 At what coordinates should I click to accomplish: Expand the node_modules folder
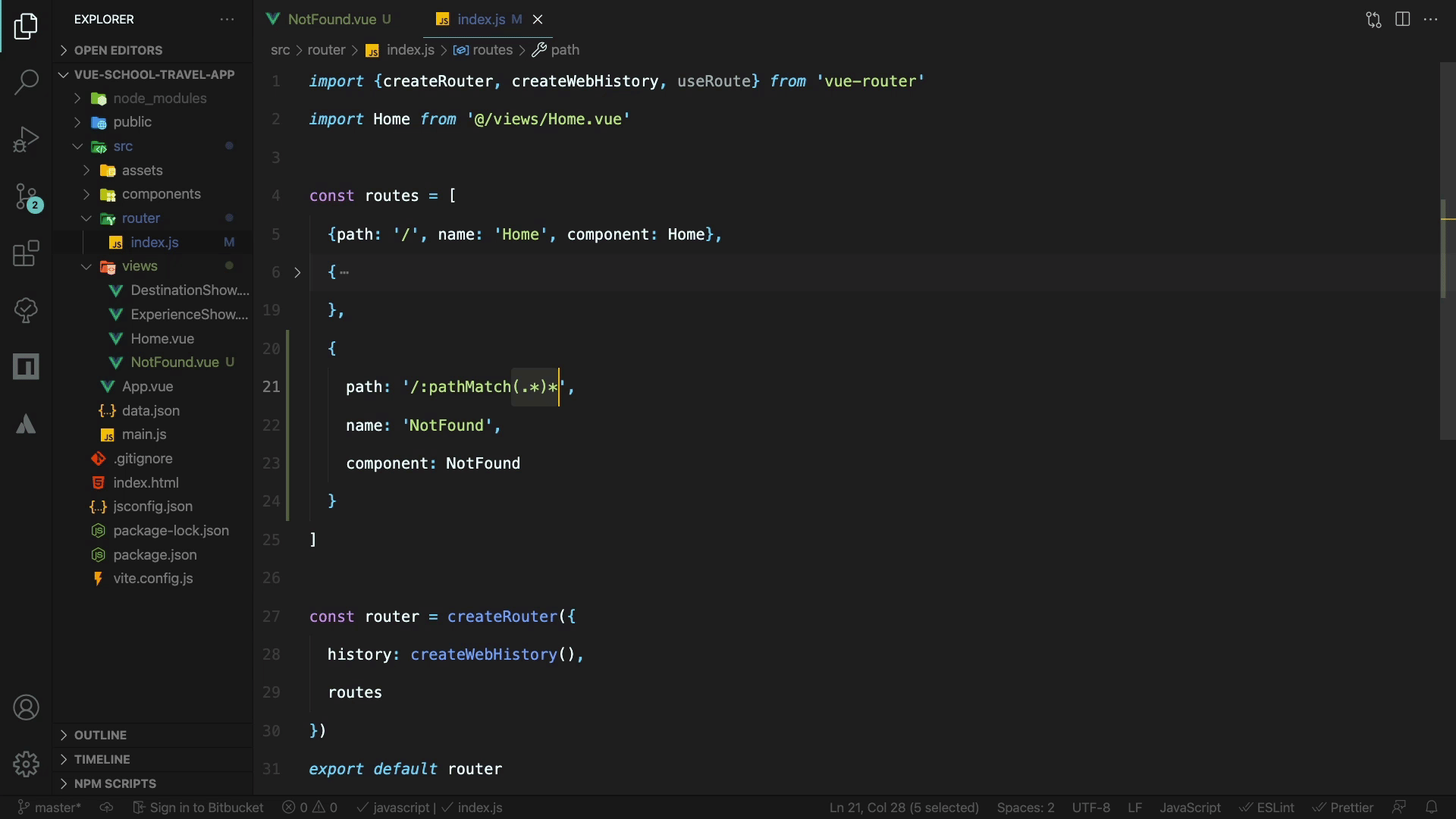coord(158,99)
